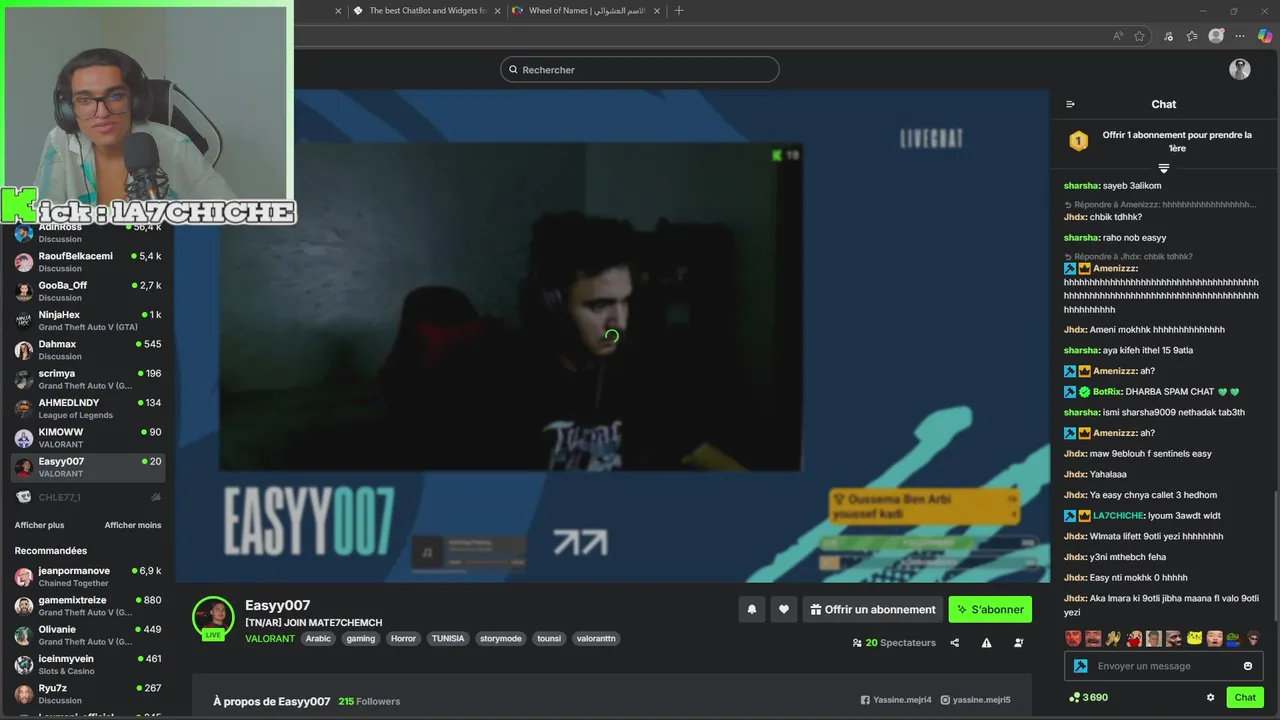
Task: Insert the yellow cat emote
Action: (x=1194, y=638)
